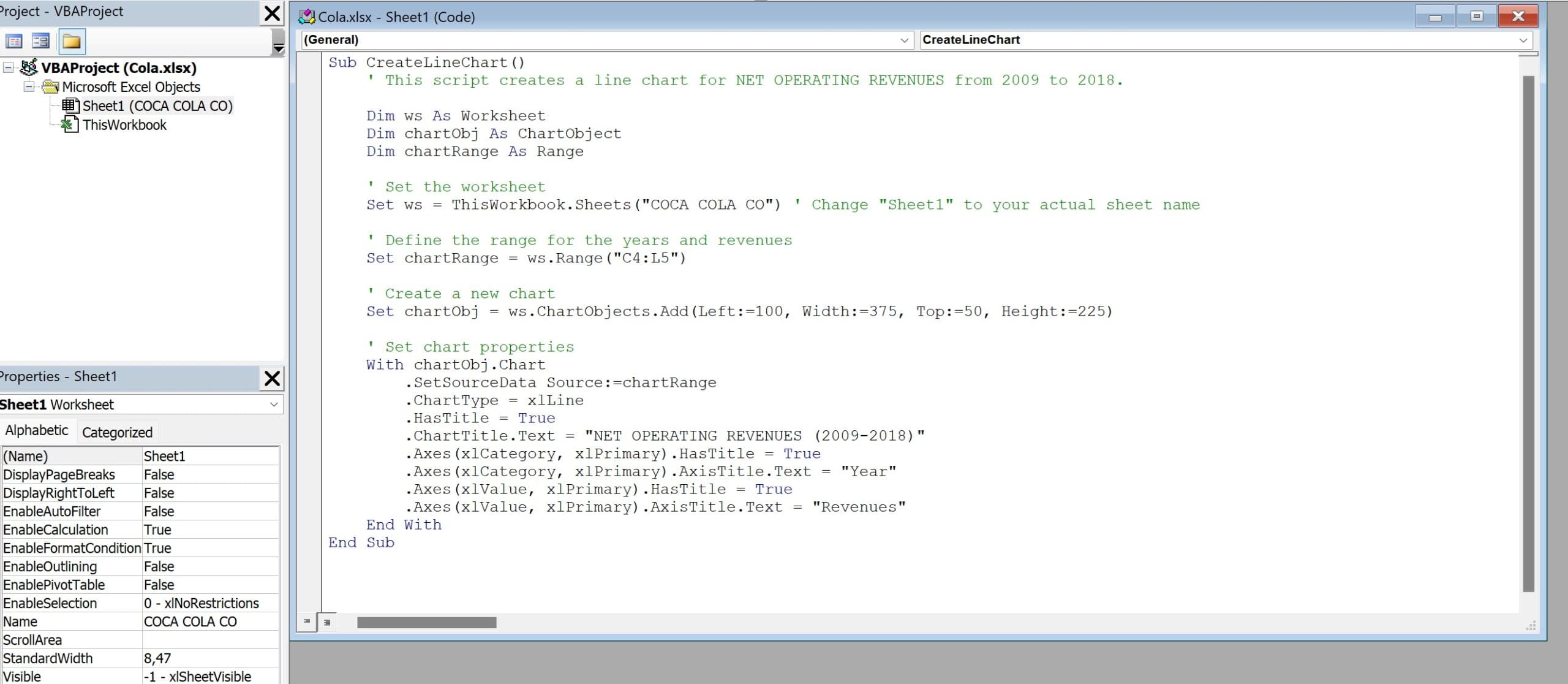Click the Visible property value xlSheetVisible
The height and width of the screenshot is (684, 1568).
(211, 677)
